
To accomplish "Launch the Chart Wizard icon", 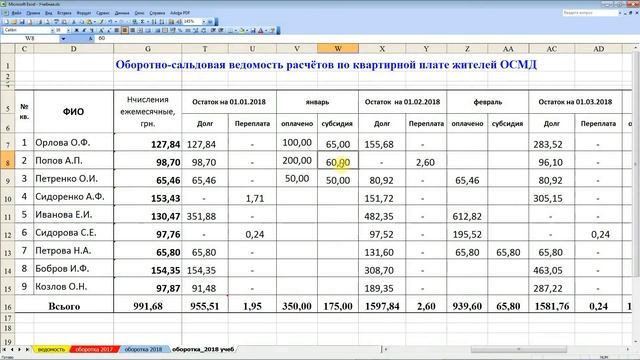I will [171, 21].
